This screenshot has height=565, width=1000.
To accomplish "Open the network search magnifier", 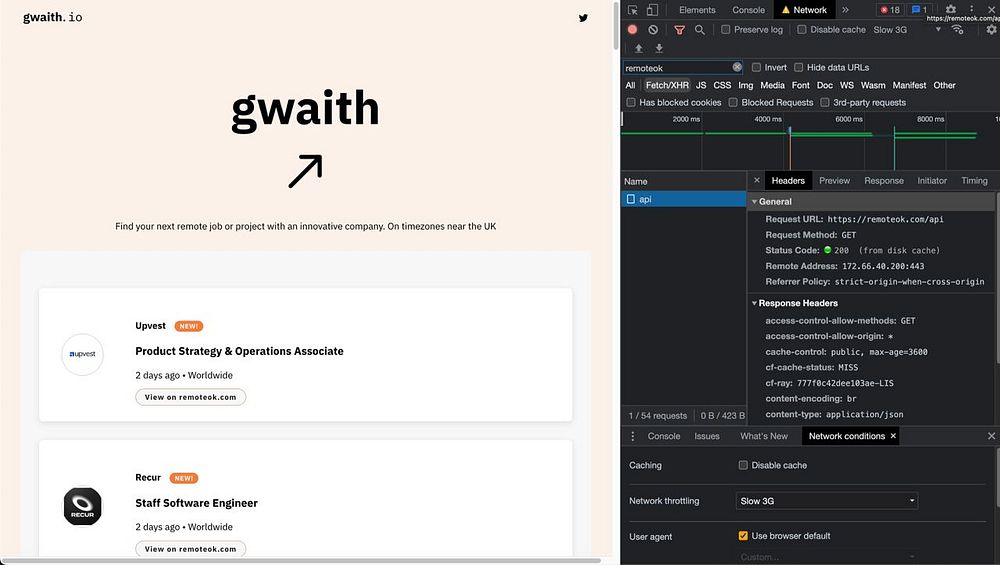I will point(700,29).
